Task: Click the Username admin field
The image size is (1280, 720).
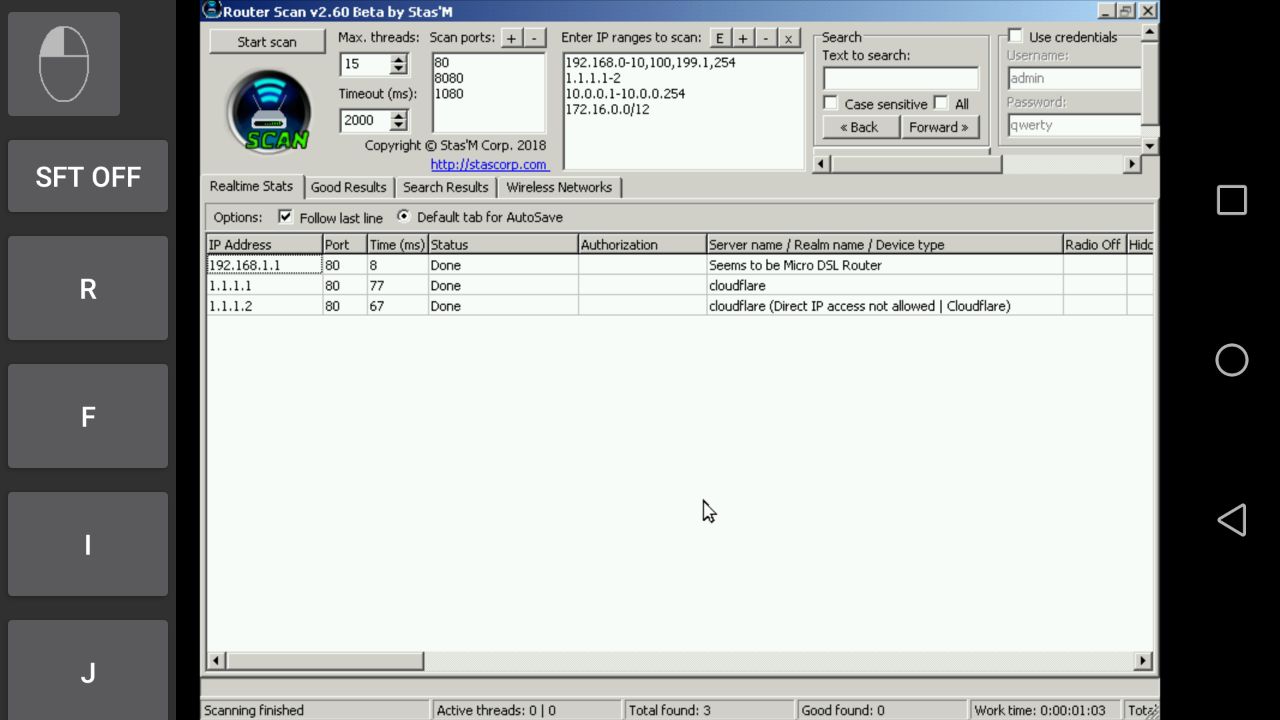Action: coord(1074,78)
